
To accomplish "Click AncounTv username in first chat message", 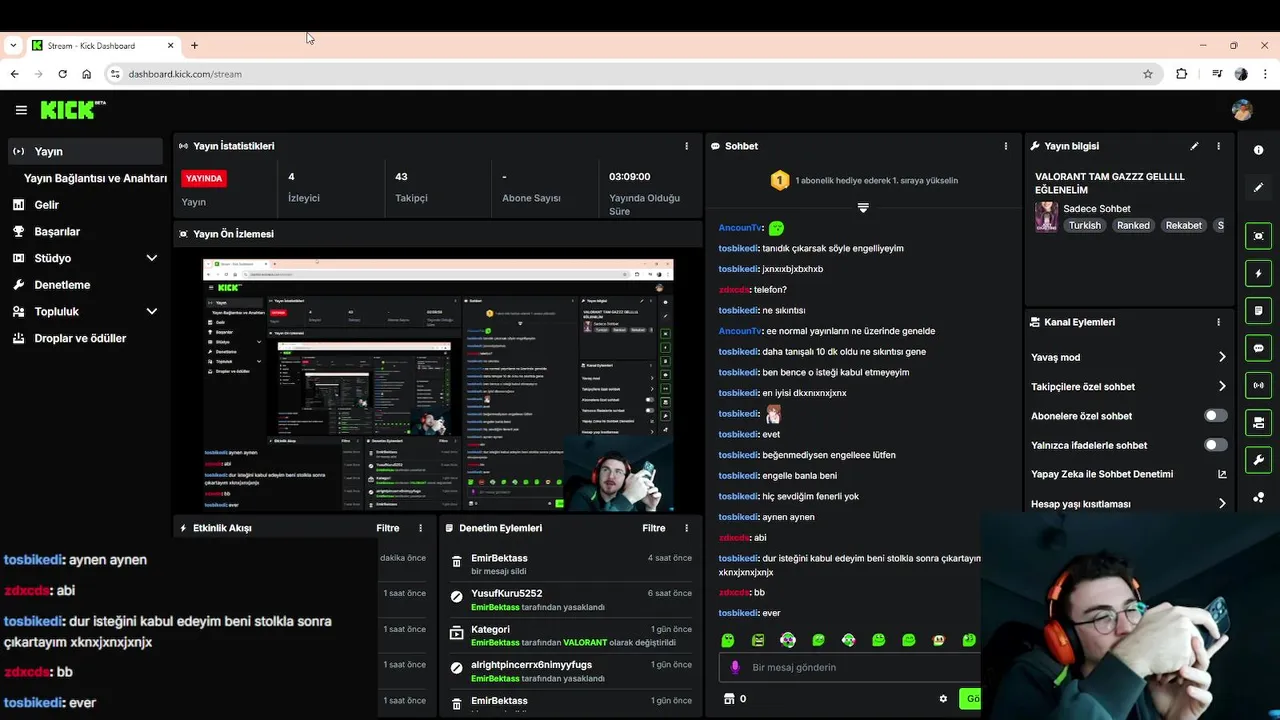I will (740, 228).
